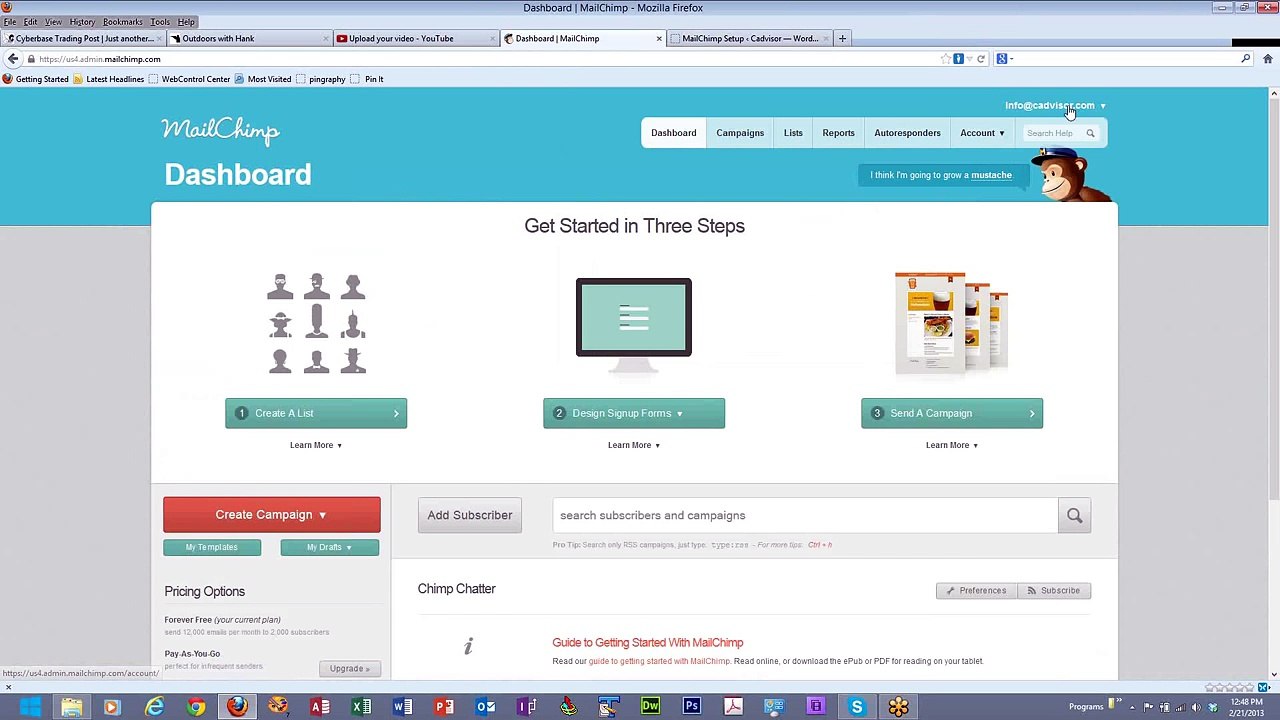Open Guide to Getting Started With MailChimp link
Screen dimensions: 1280x720
648,642
